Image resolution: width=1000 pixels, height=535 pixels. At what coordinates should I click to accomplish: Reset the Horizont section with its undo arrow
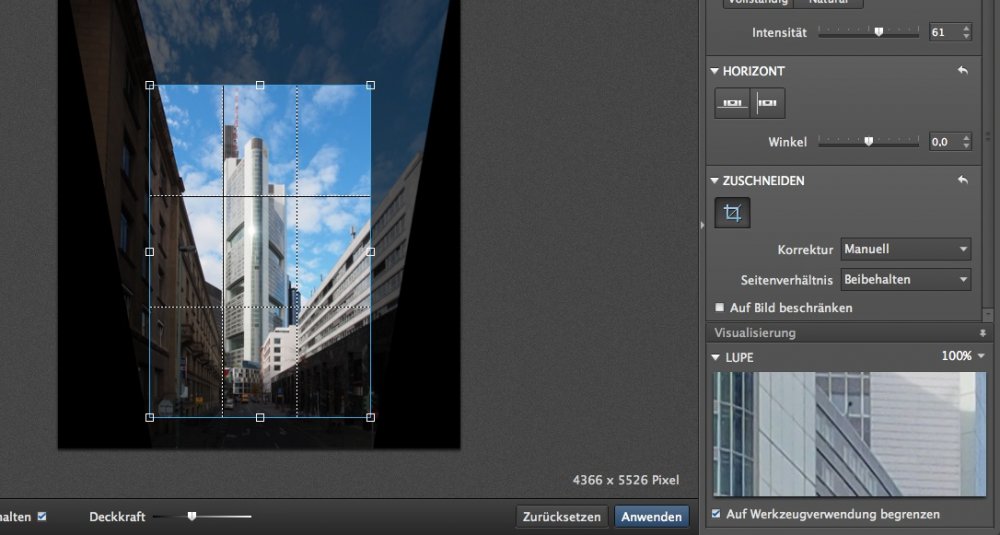pos(962,71)
